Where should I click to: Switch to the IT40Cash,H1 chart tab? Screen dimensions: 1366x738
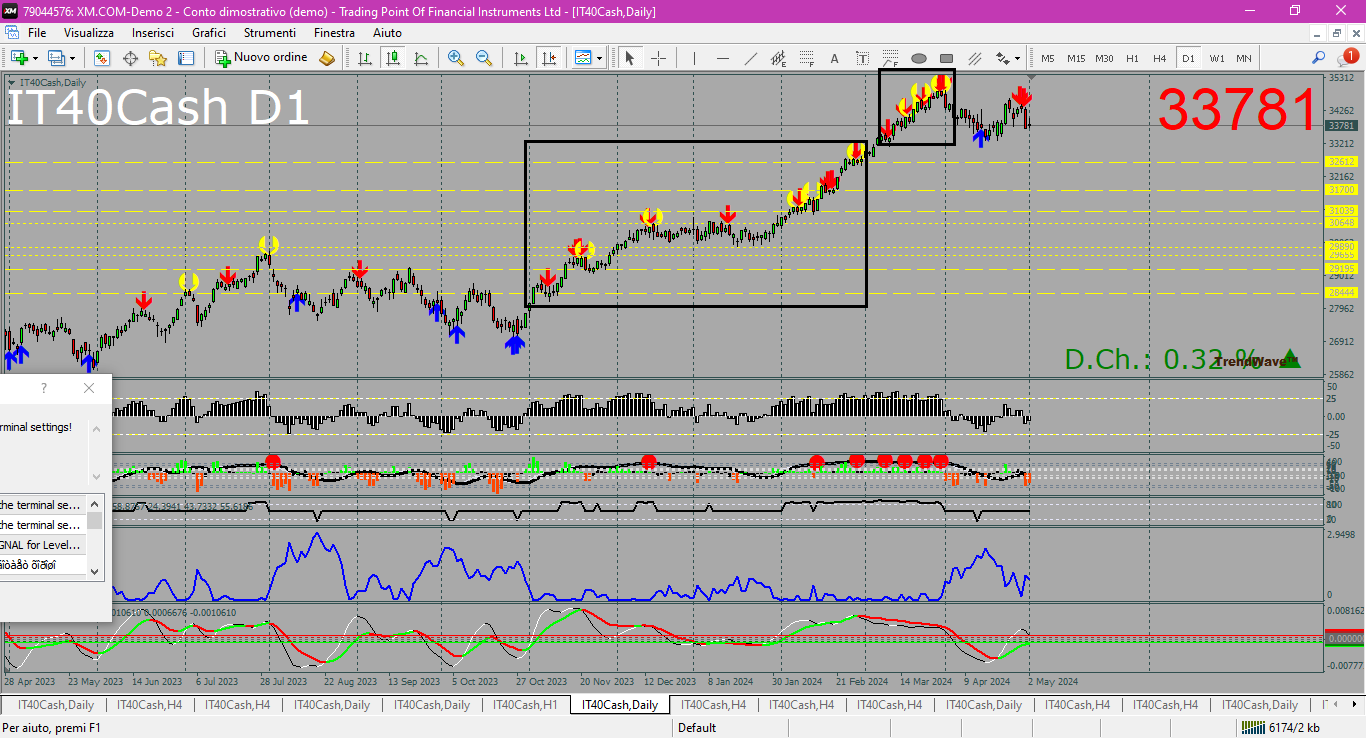pyautogui.click(x=523, y=705)
